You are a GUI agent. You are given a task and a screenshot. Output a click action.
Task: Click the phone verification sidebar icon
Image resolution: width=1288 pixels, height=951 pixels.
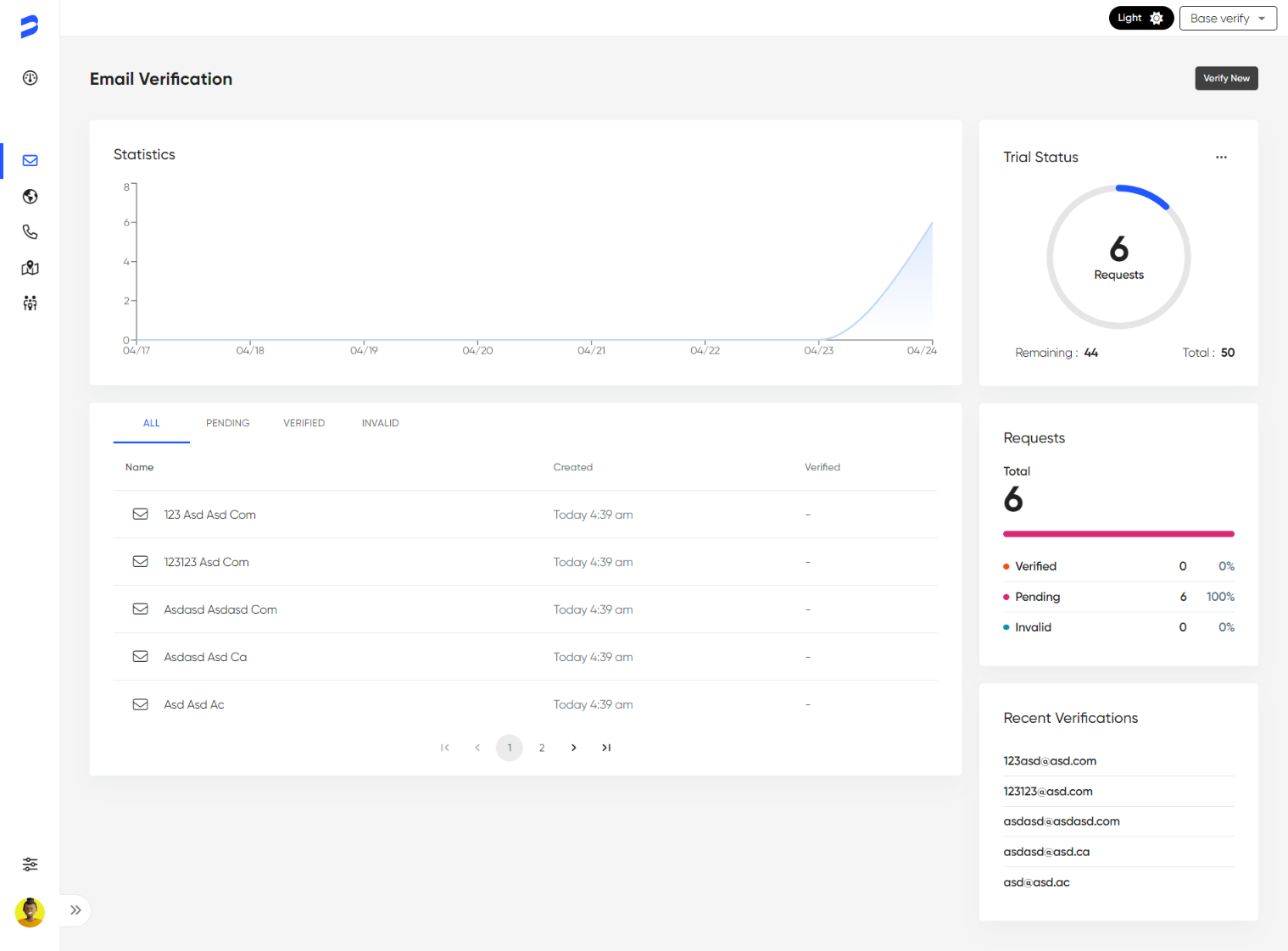click(30, 232)
